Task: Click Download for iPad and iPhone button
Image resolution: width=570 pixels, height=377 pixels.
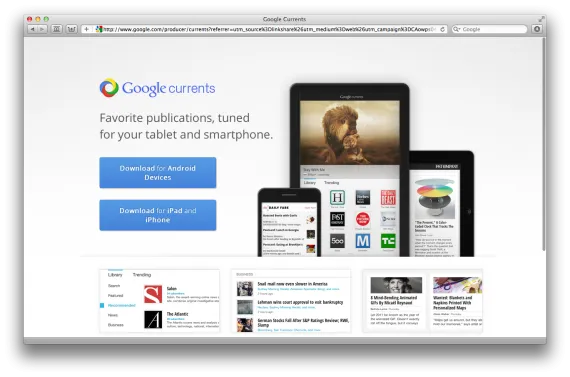Action: point(158,215)
